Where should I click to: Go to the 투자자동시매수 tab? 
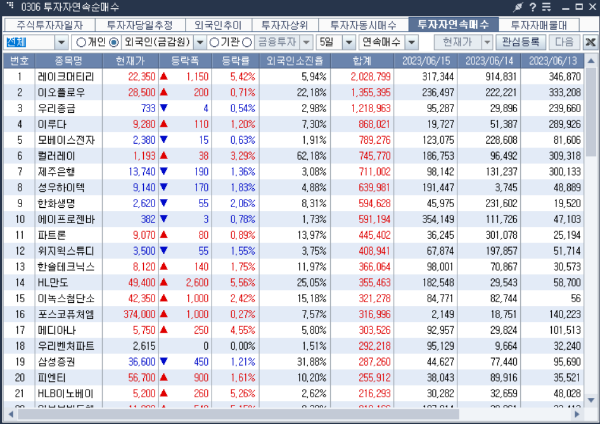pyautogui.click(x=363, y=25)
